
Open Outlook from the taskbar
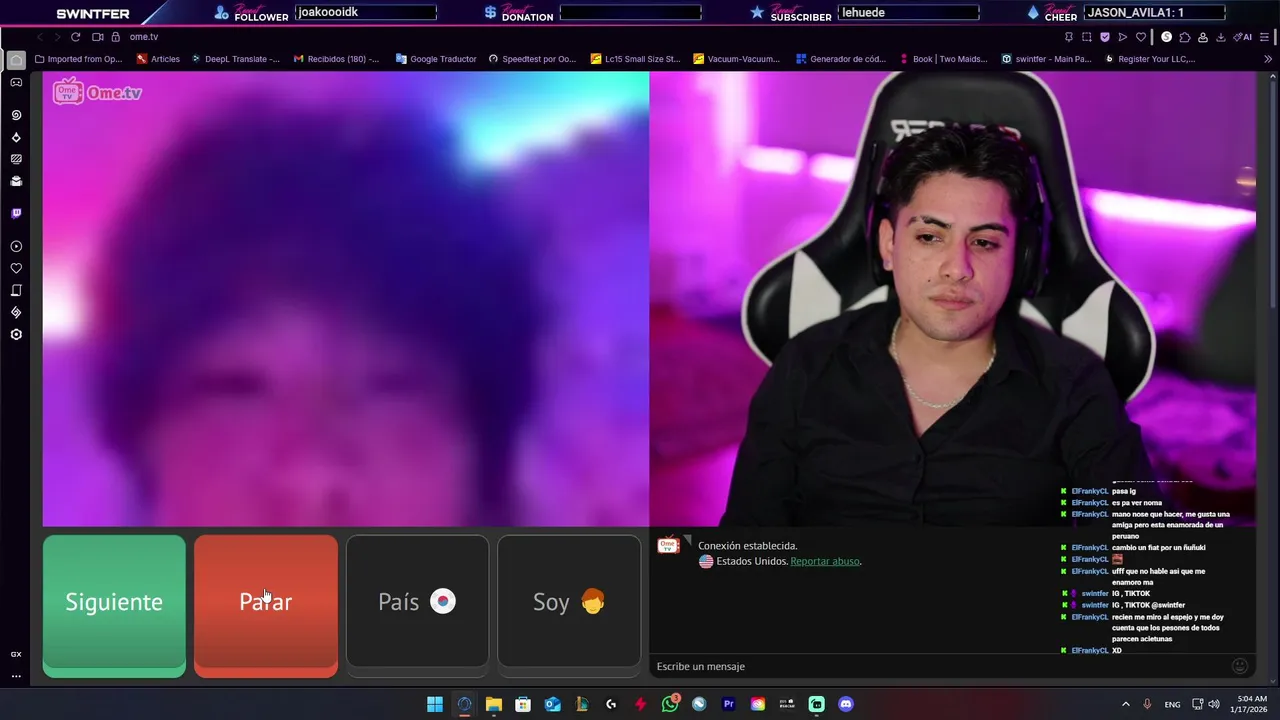coord(552,704)
